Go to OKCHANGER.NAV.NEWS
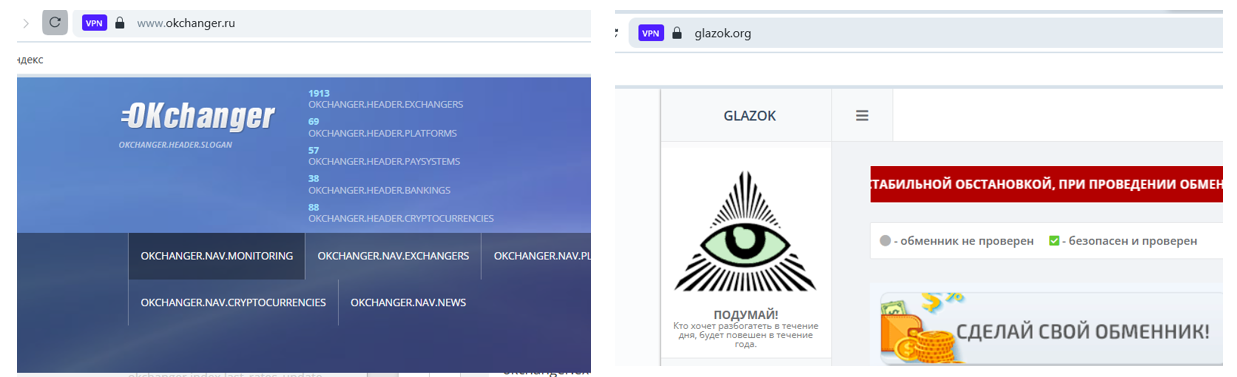This screenshot has width=1237, height=377. point(408,302)
